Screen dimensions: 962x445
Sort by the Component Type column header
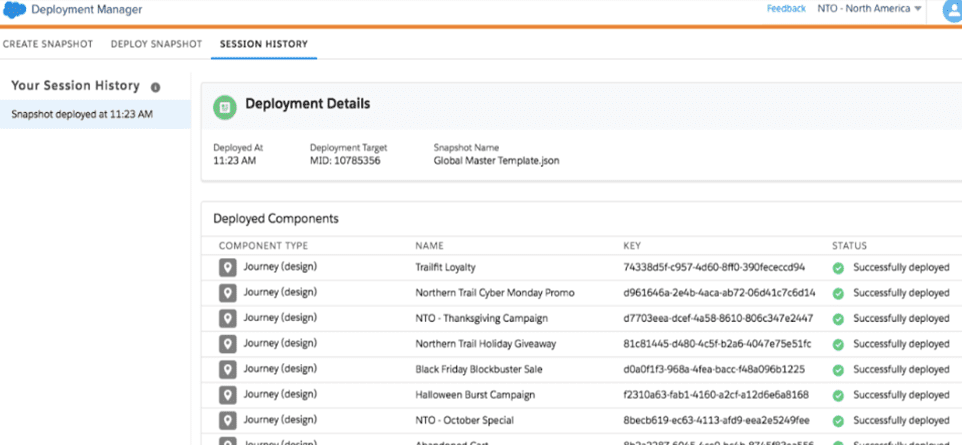tap(263, 245)
